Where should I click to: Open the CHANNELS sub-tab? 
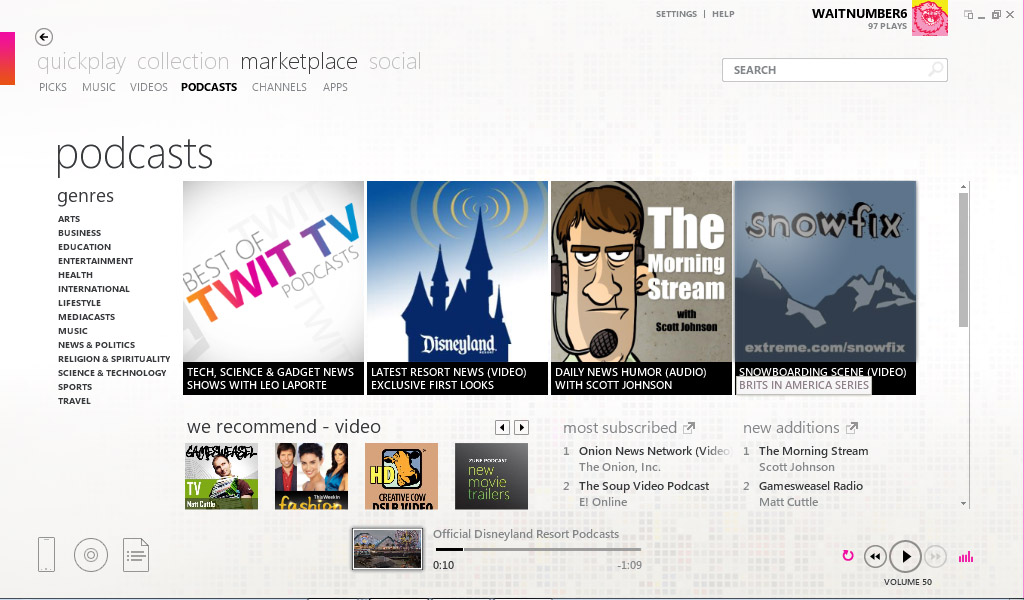pos(280,87)
